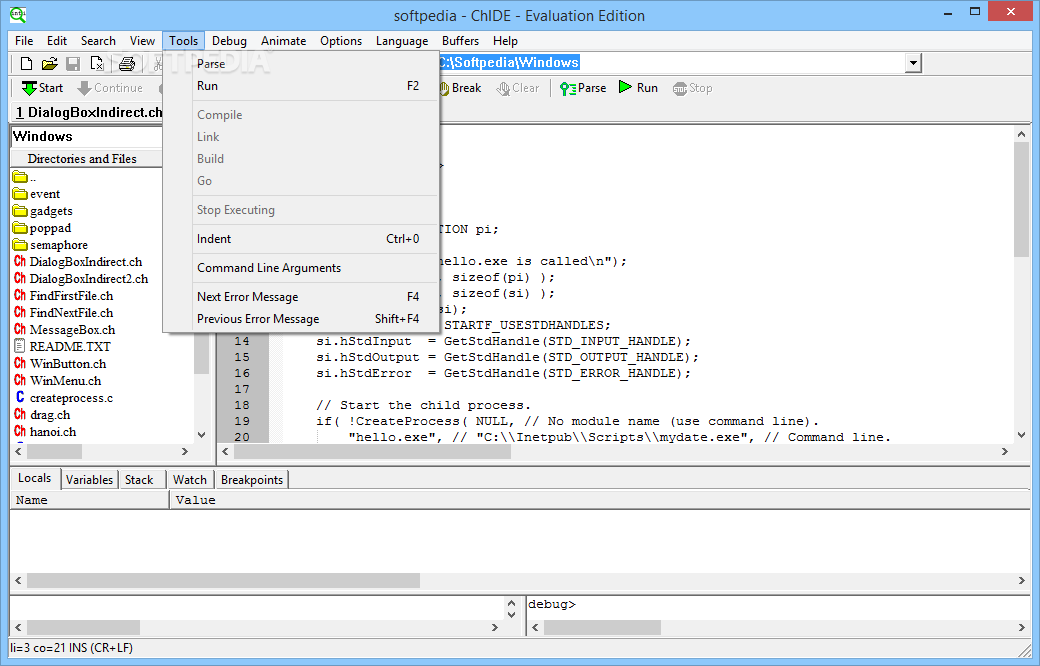Viewport: 1040px width, 666px height.
Task: Click the debug> command input pane
Action: pos(778,608)
